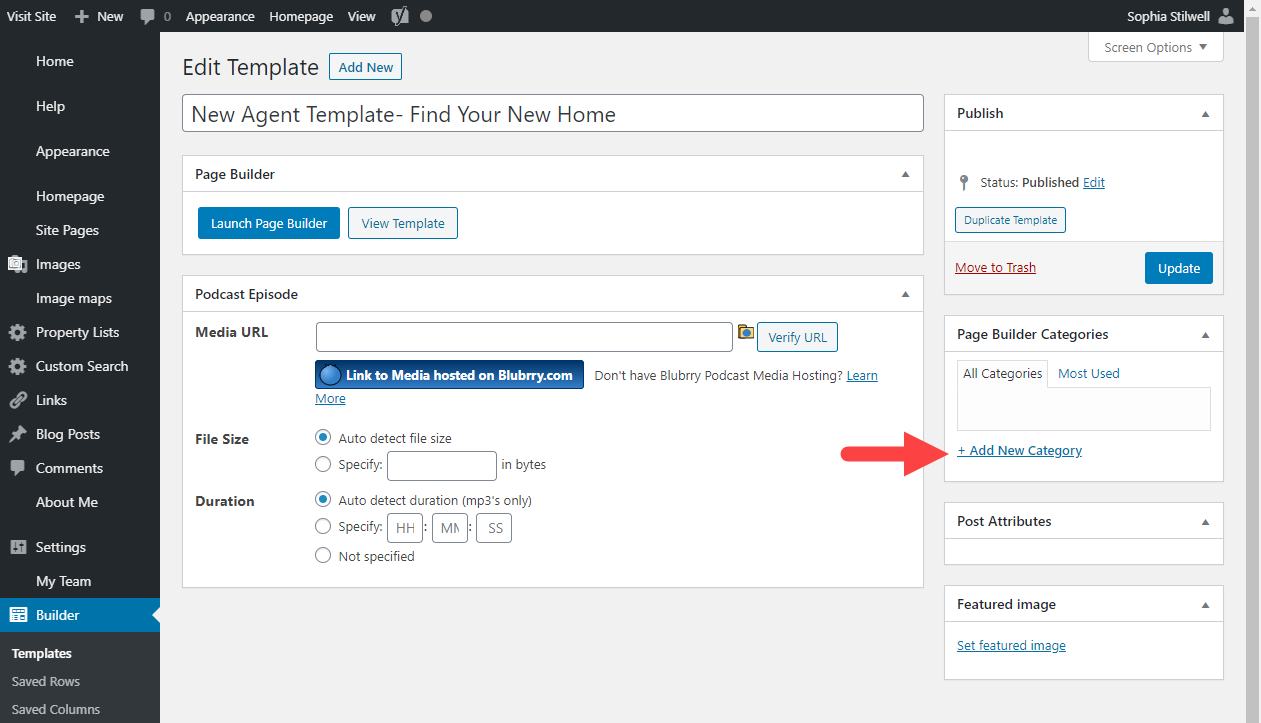Click the plus New icon in admin bar
The width and height of the screenshot is (1261, 723).
pos(82,16)
